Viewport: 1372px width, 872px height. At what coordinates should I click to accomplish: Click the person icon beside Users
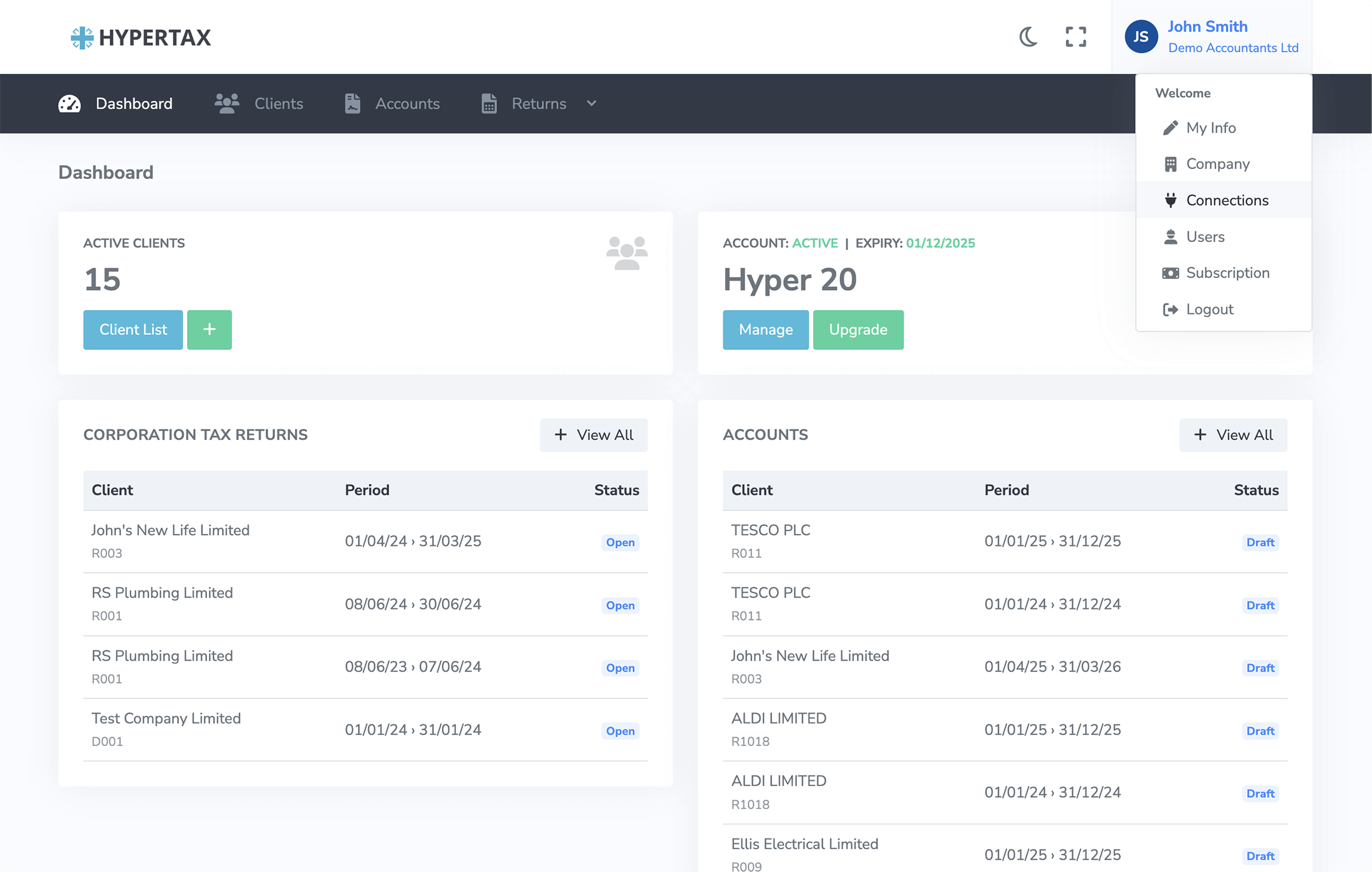coord(1170,237)
